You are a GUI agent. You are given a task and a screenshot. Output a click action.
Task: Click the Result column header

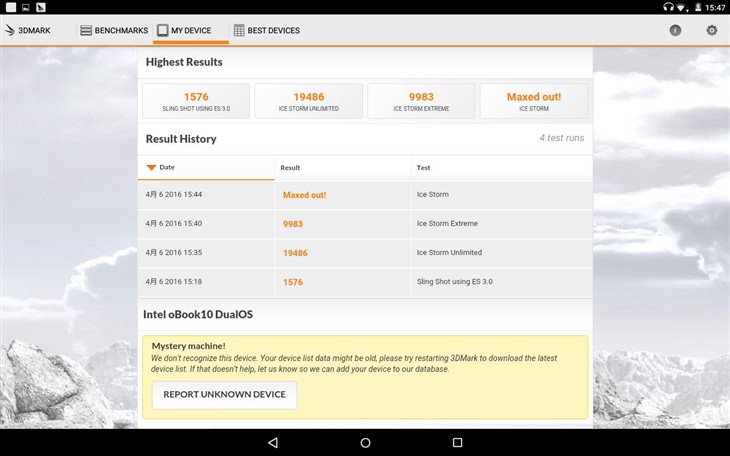coord(343,168)
